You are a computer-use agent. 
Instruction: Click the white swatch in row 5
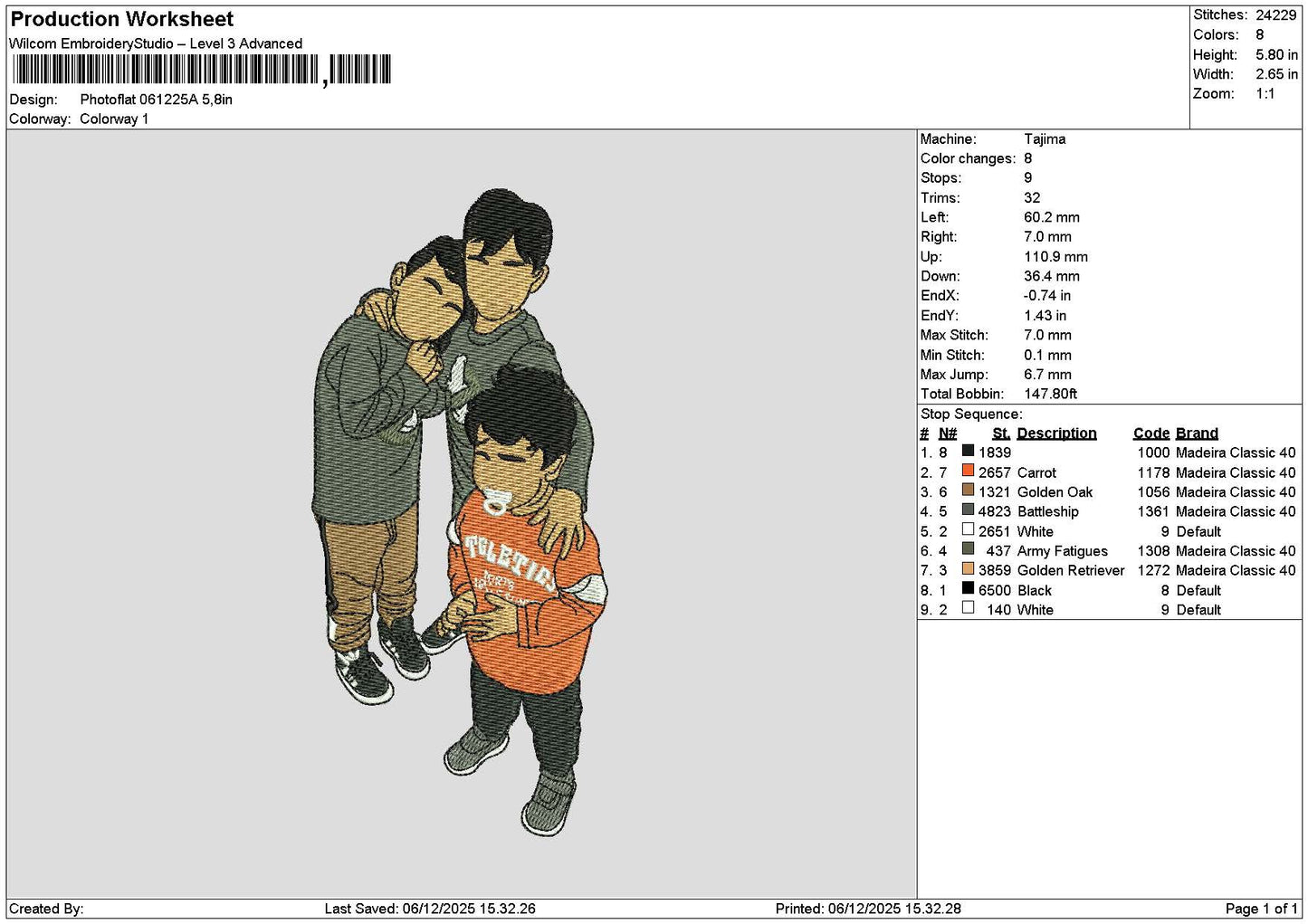tap(968, 529)
